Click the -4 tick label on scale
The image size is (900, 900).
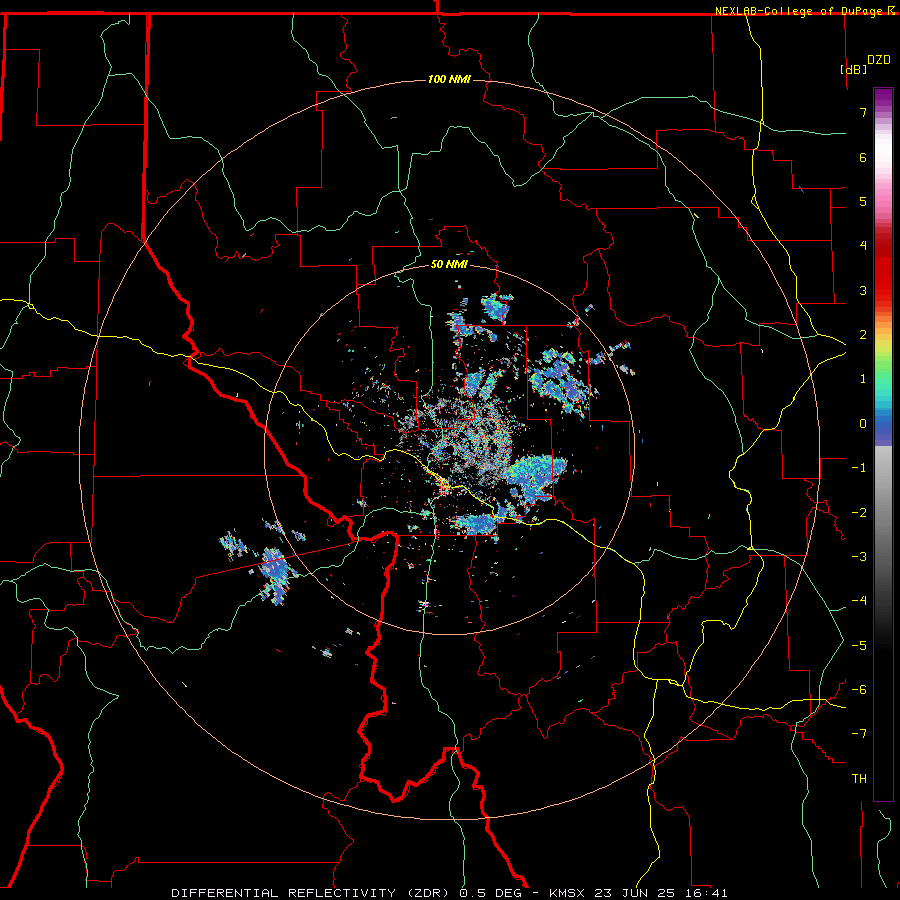point(859,601)
